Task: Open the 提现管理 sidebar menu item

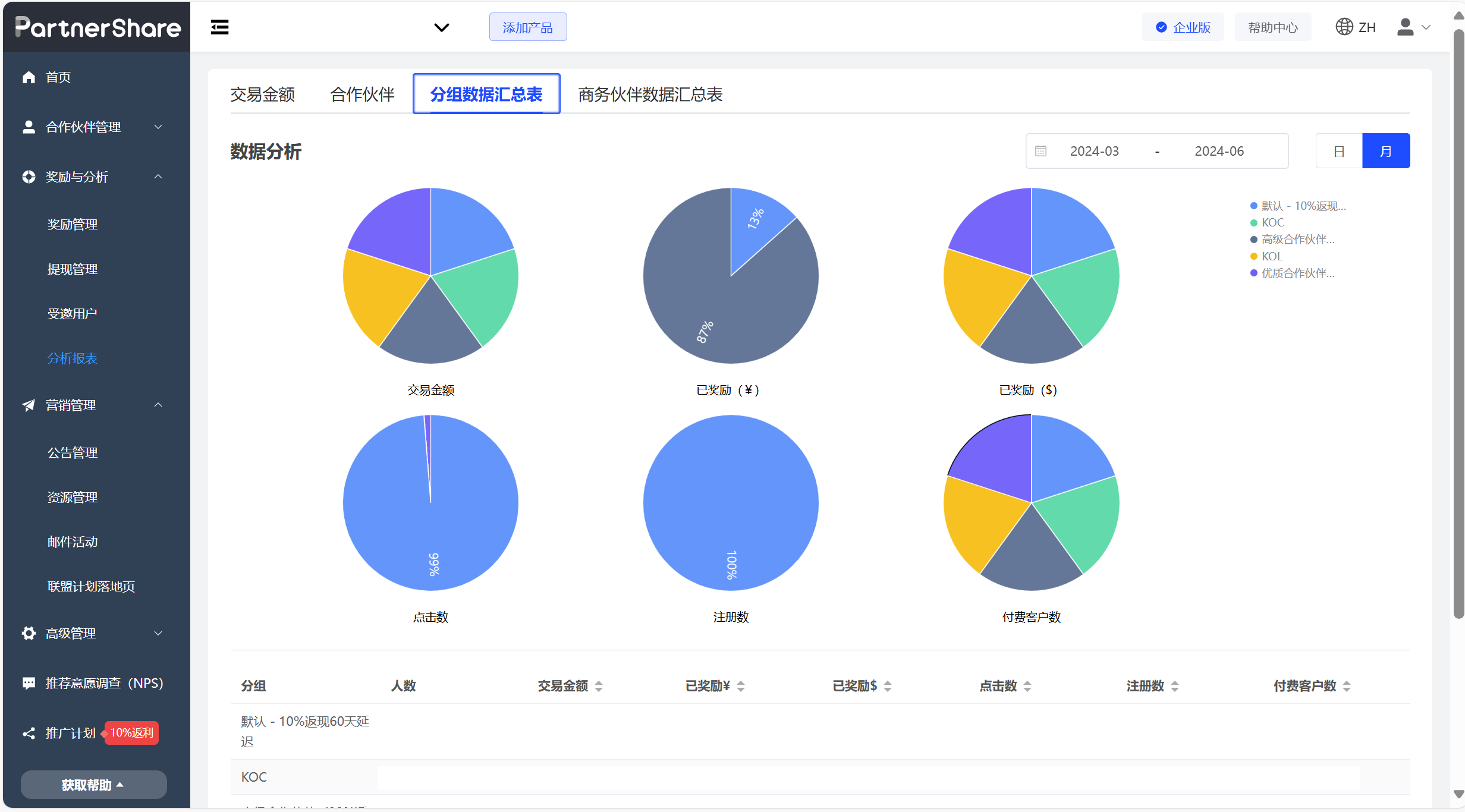Action: pyautogui.click(x=73, y=269)
